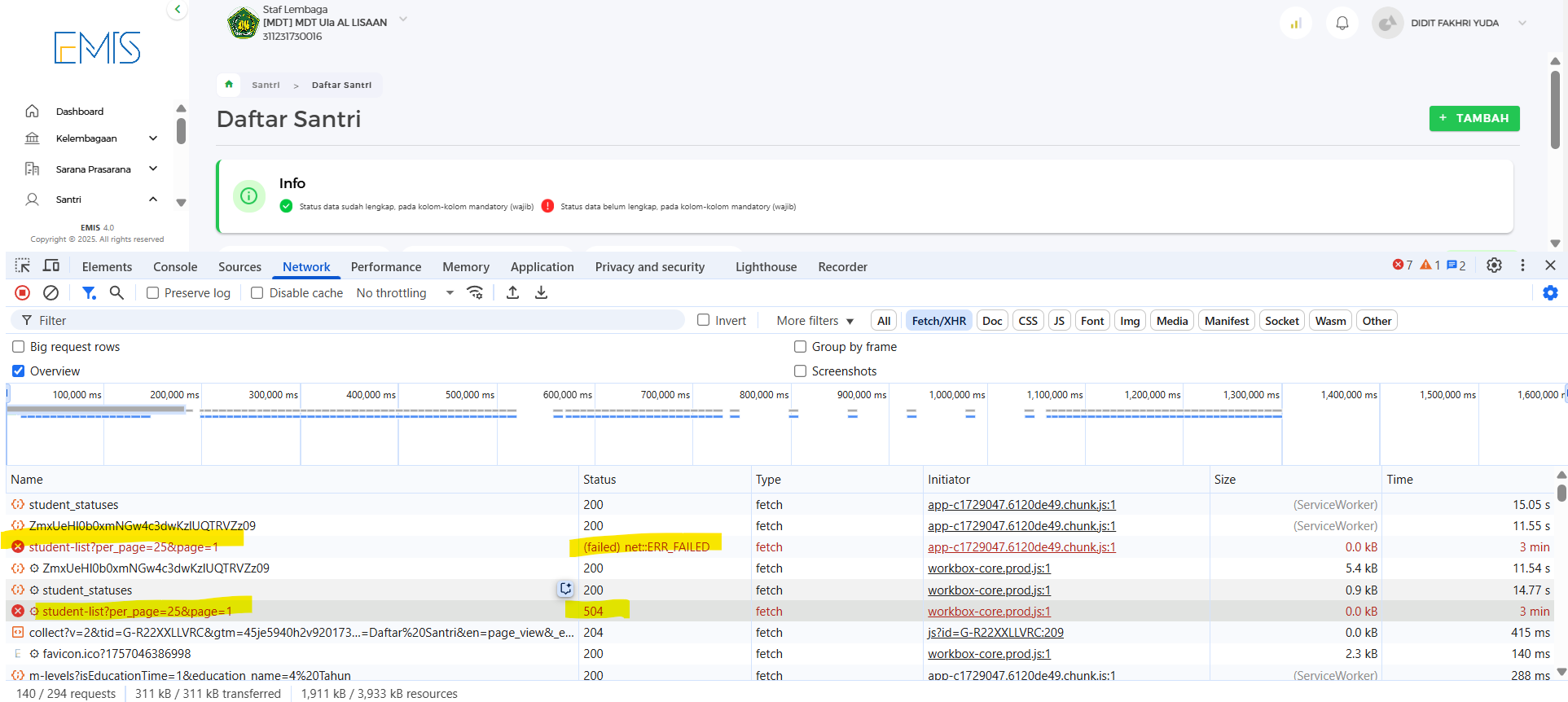Click the green TAMBAH button
Viewport: 1568px width, 702px height.
point(1474,118)
